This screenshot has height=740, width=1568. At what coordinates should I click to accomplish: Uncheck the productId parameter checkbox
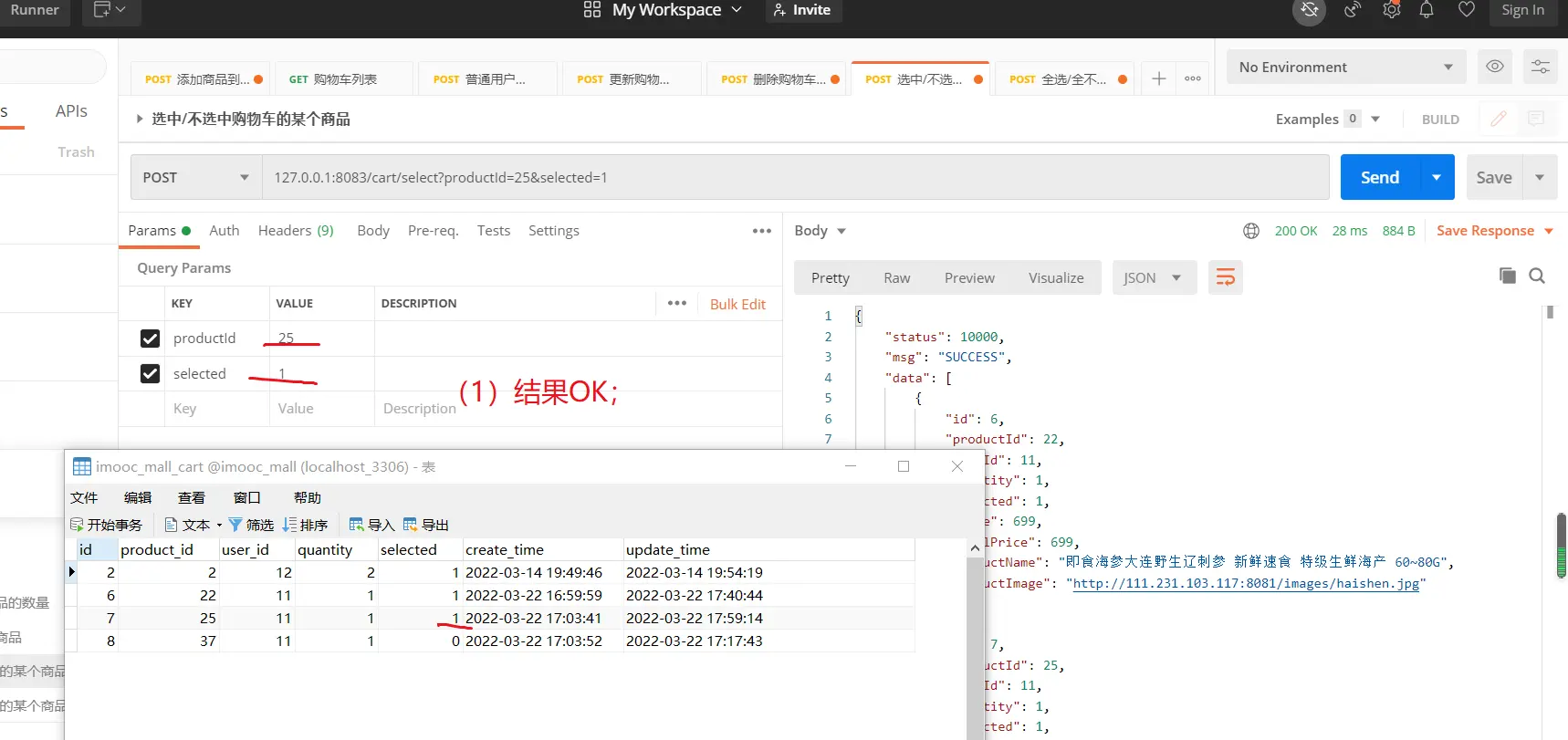click(x=151, y=339)
